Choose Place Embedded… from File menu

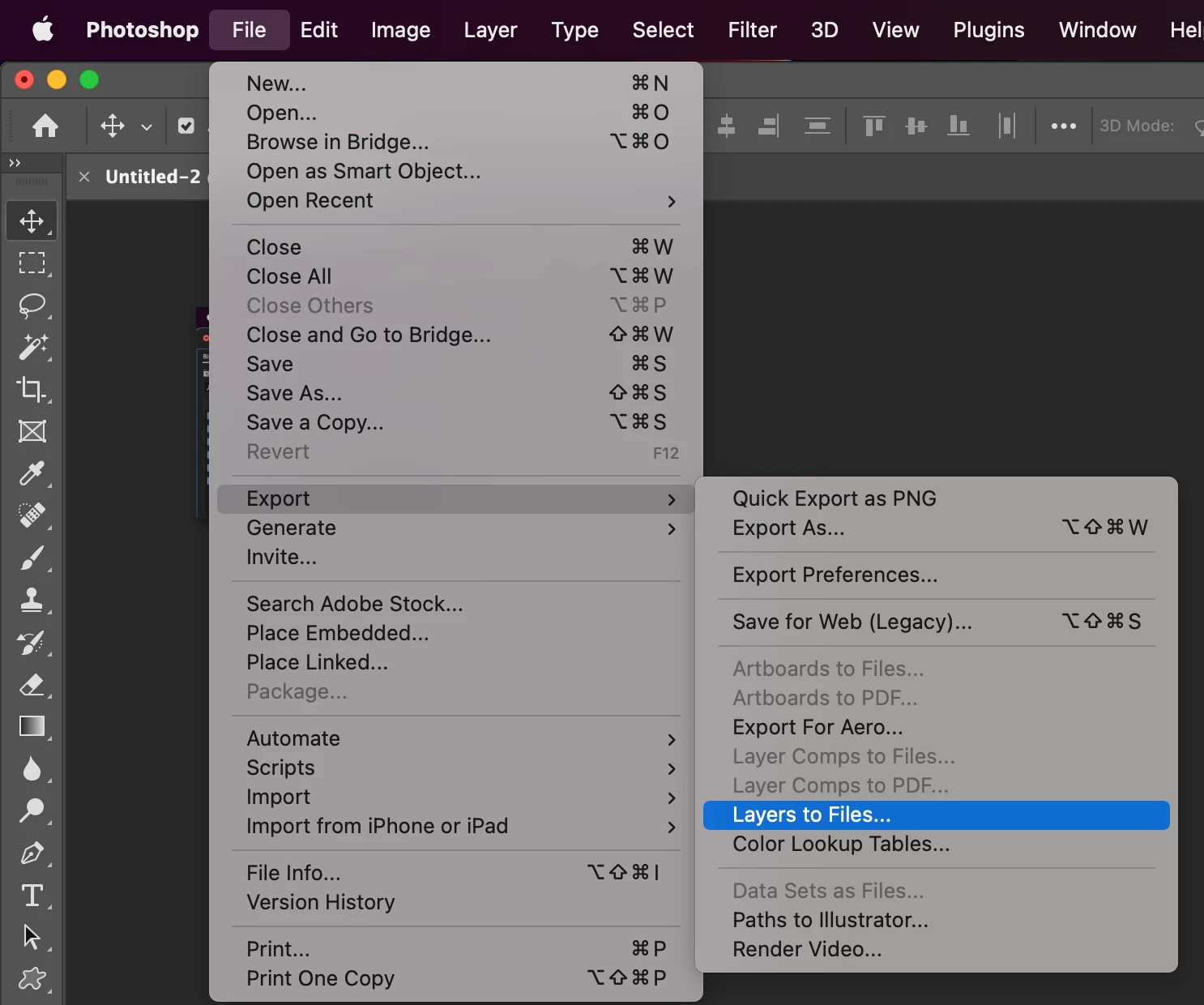456,633
